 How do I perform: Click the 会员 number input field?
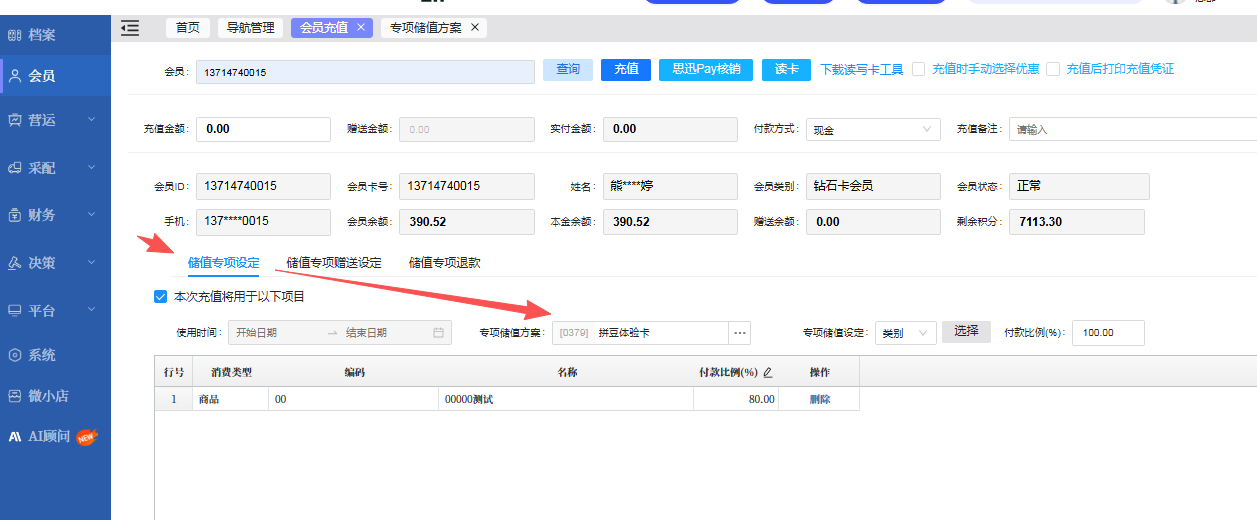[x=365, y=72]
